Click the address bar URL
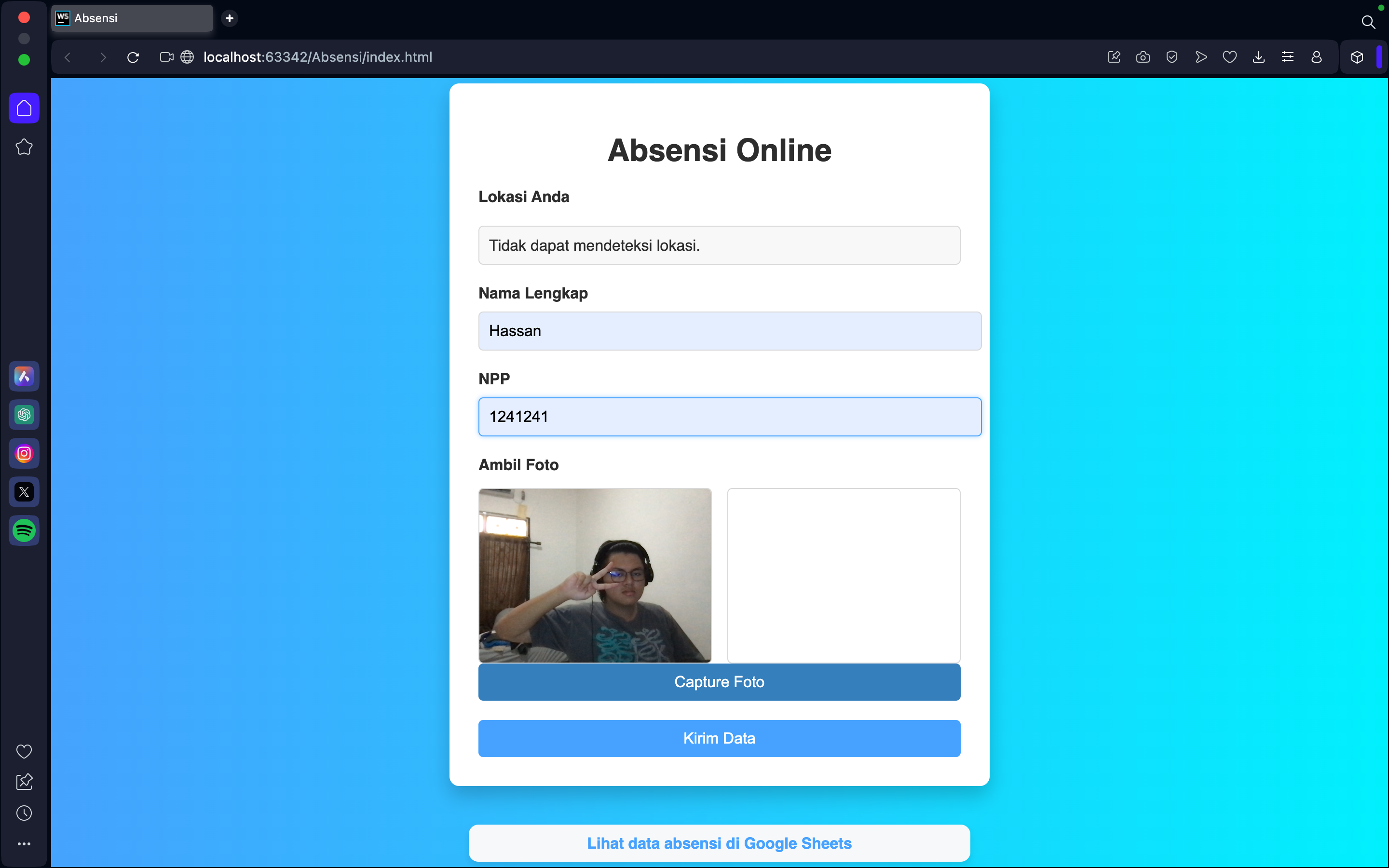Image resolution: width=1389 pixels, height=868 pixels. (317, 57)
